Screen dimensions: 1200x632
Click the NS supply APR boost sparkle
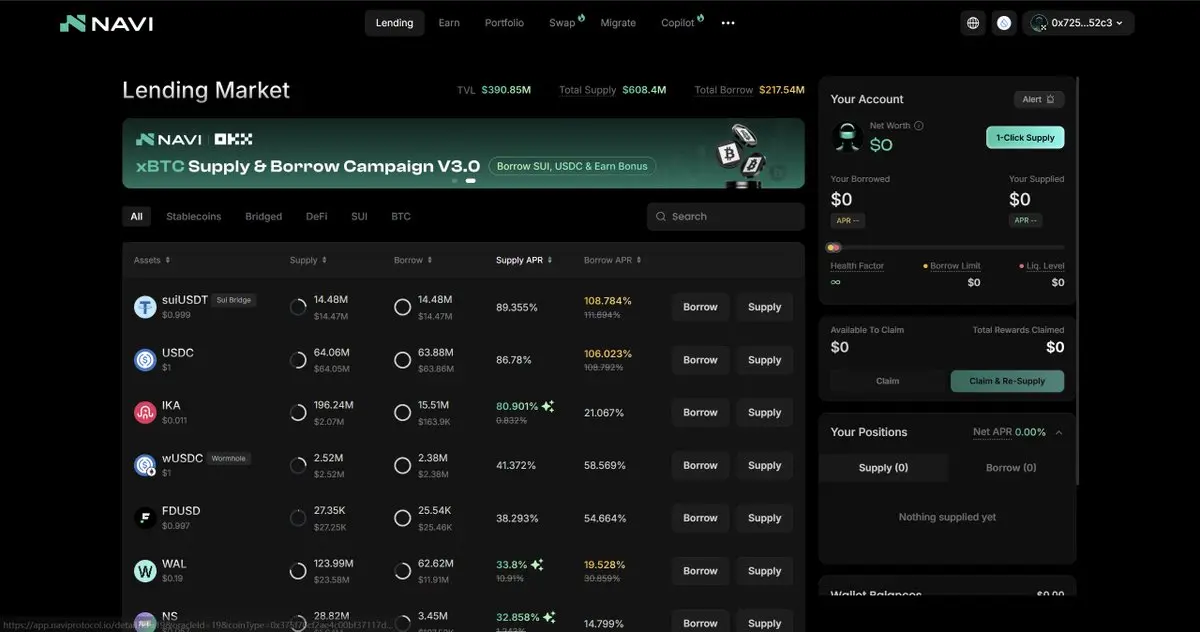point(548,618)
